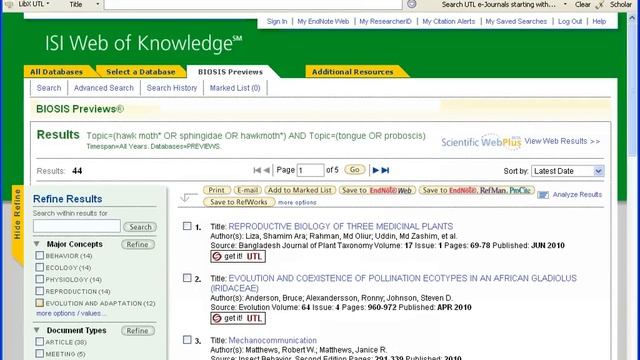The height and width of the screenshot is (360, 640).
Task: Go to next results page arrow
Action: coord(376,170)
